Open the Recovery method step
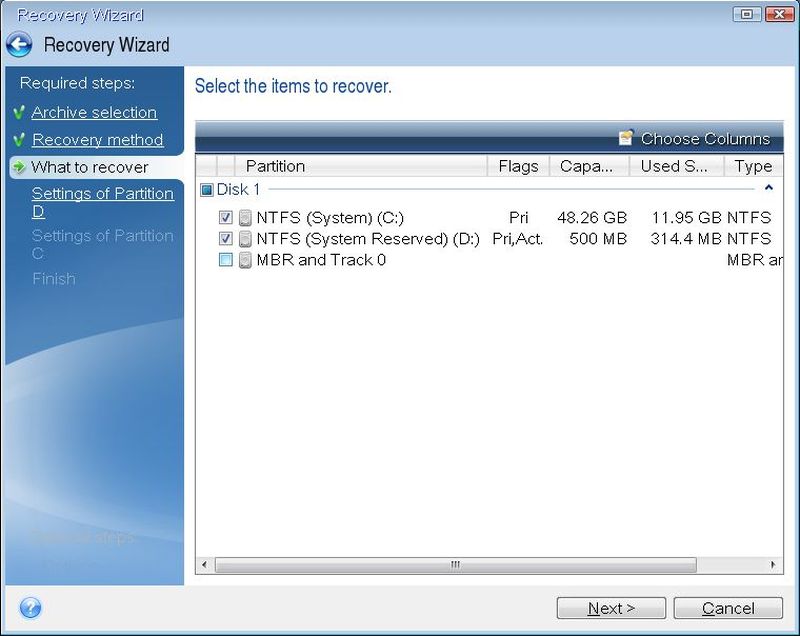Image resolution: width=800 pixels, height=636 pixels. pyautogui.click(x=97, y=140)
